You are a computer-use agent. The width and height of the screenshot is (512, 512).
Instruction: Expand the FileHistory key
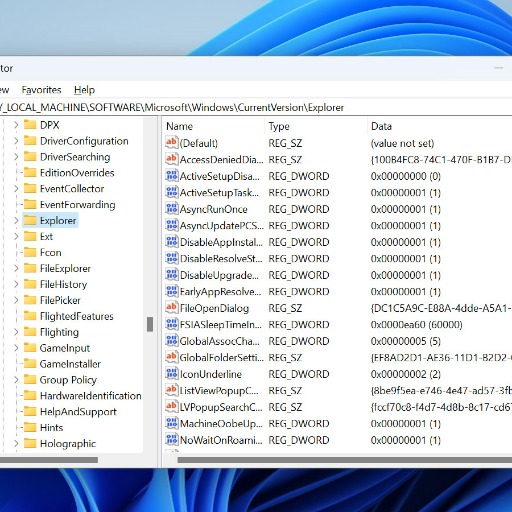pyautogui.click(x=16, y=284)
